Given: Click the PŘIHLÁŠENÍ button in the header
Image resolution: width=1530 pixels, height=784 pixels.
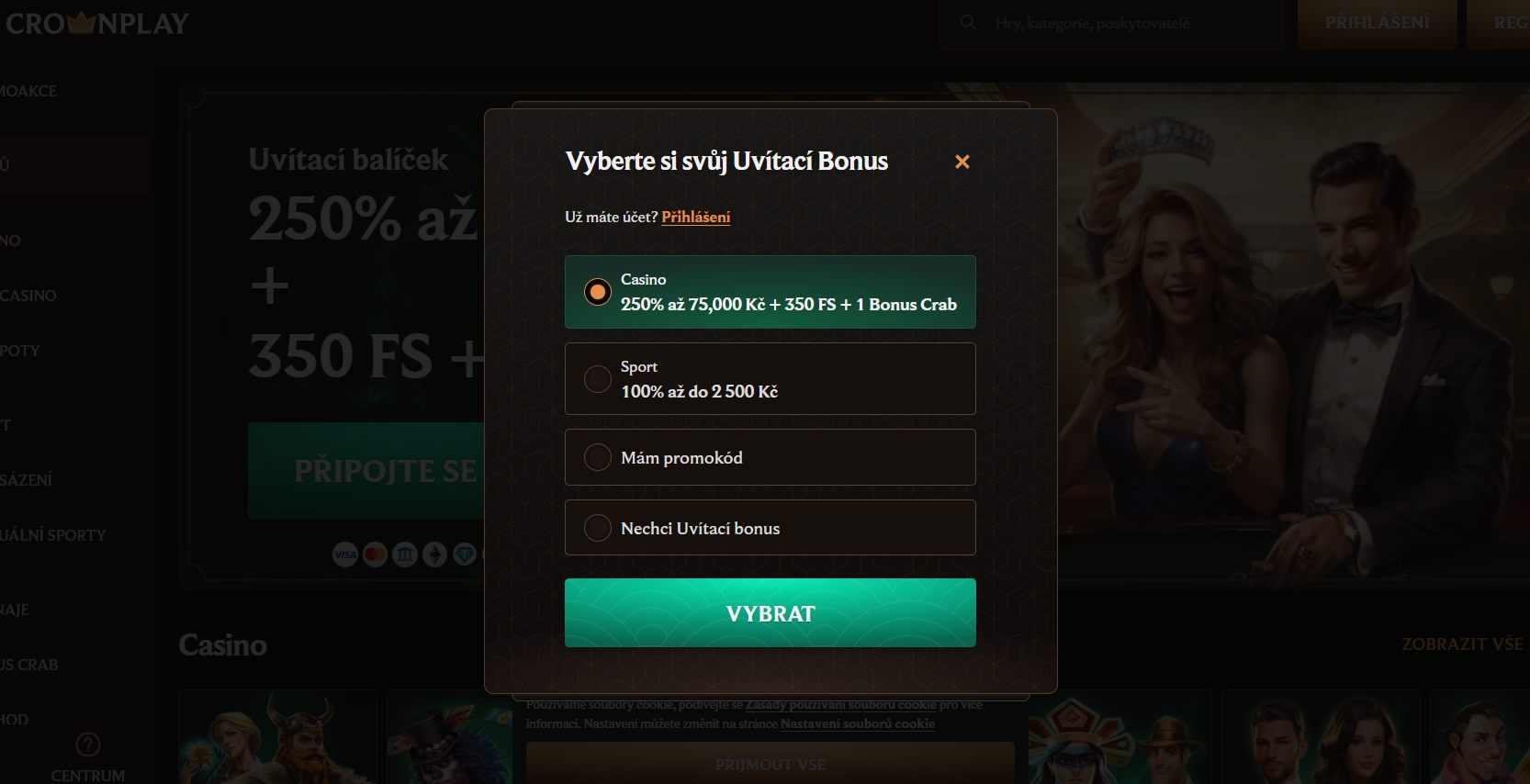Looking at the screenshot, I should (1377, 23).
